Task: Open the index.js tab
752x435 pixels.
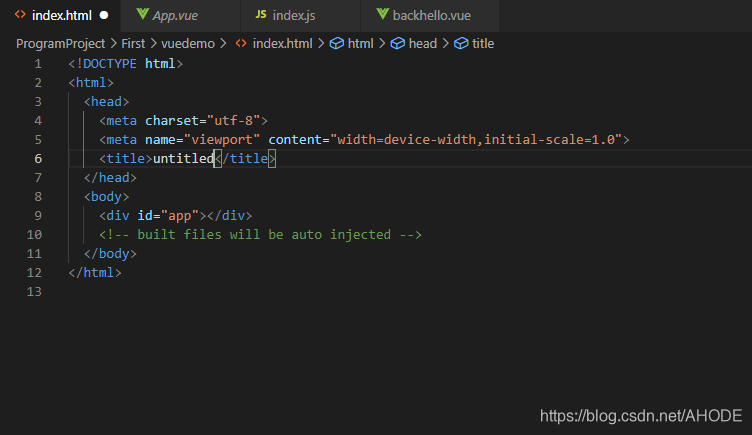Action: coord(300,15)
